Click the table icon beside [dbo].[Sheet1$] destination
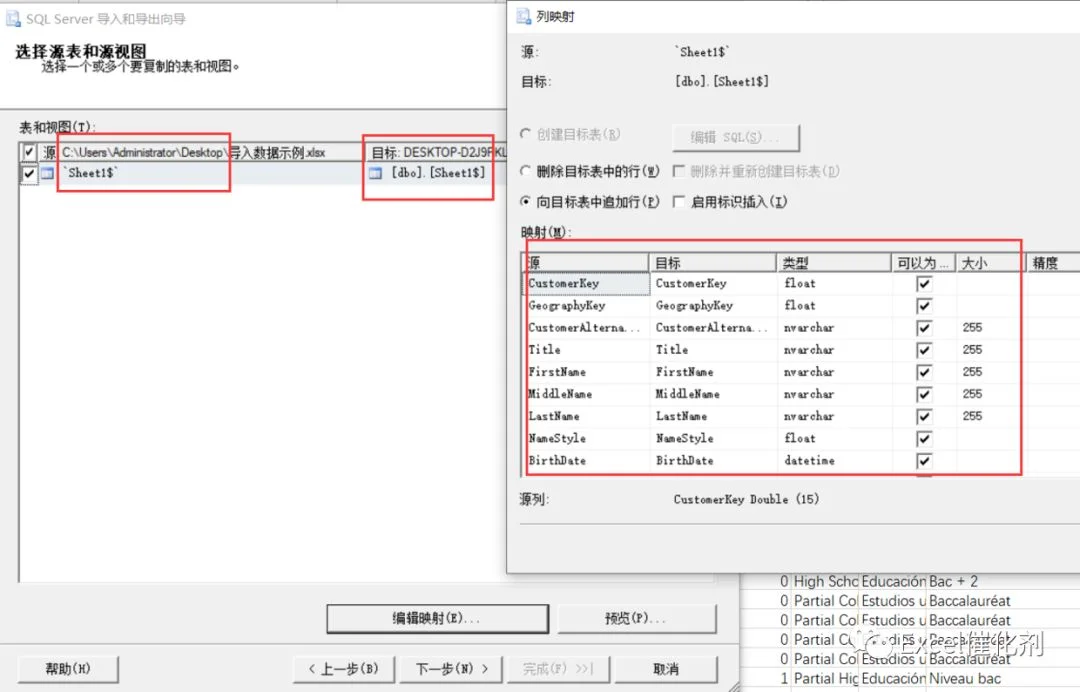The height and width of the screenshot is (692, 1080). coord(375,174)
